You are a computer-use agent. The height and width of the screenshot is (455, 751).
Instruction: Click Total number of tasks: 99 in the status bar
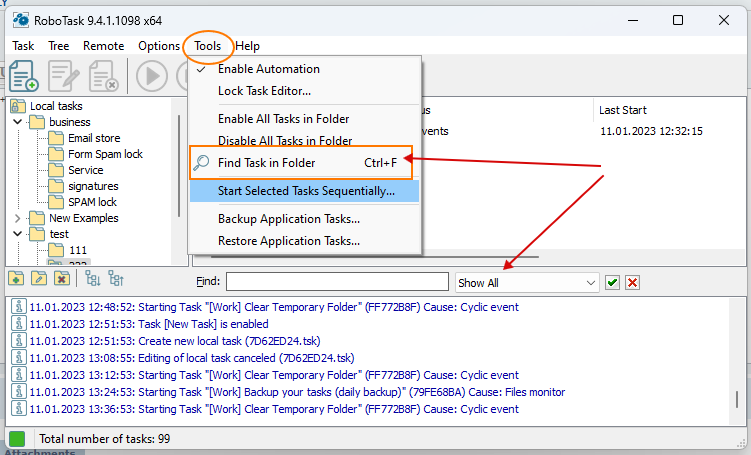tap(104, 439)
